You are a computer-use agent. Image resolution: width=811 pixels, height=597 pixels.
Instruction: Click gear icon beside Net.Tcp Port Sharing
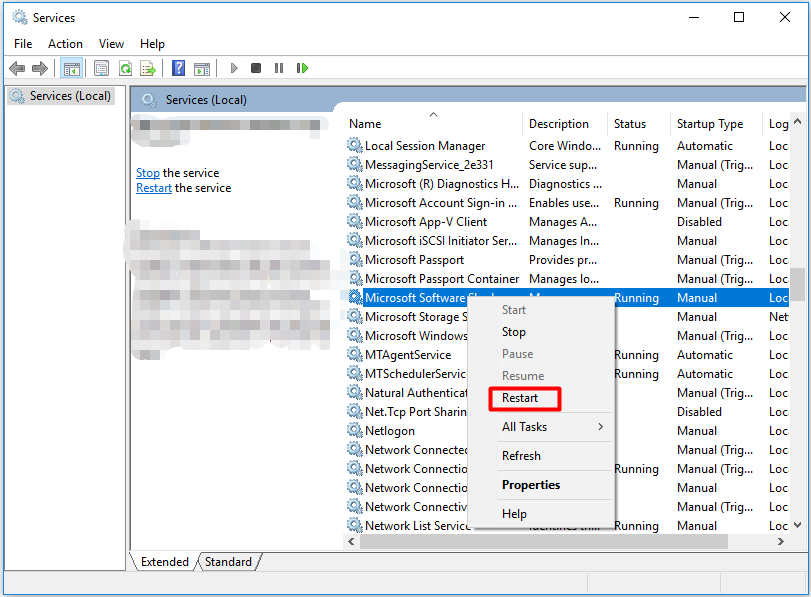[354, 412]
